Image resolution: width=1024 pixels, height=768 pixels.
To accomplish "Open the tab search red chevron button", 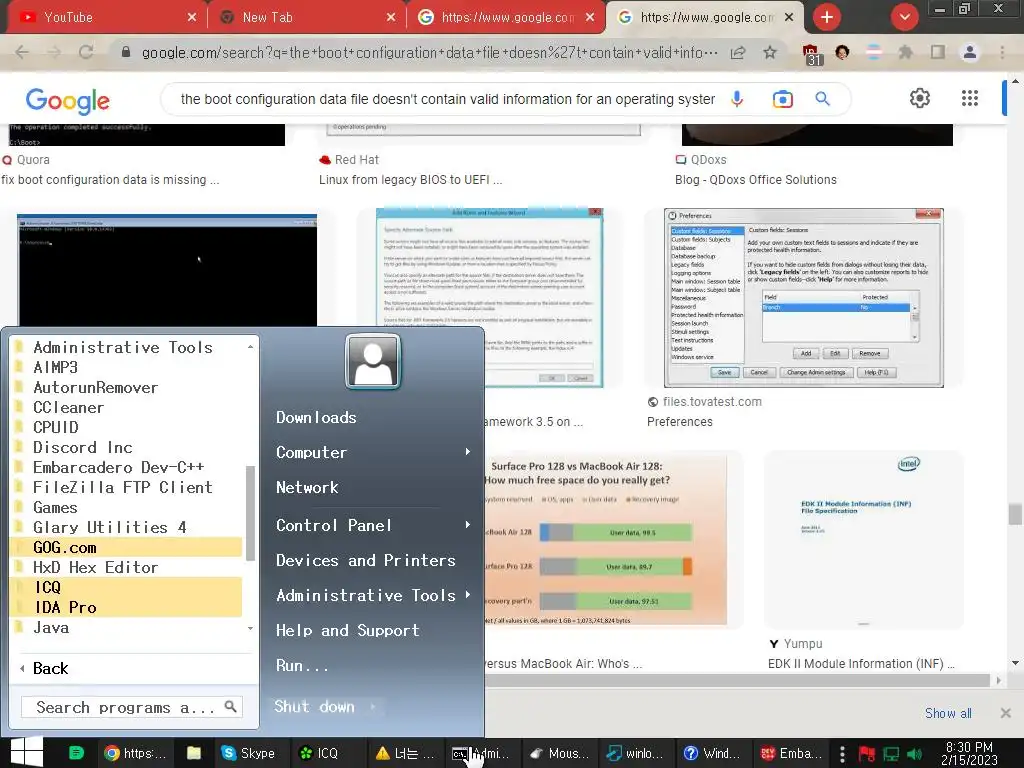I will [904, 17].
